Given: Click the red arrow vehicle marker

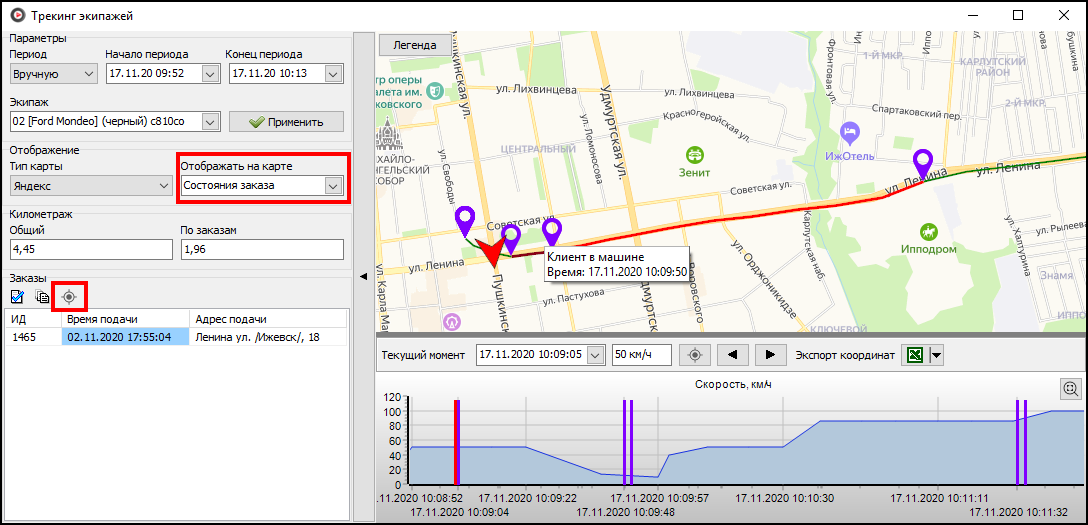Looking at the screenshot, I should pos(490,252).
